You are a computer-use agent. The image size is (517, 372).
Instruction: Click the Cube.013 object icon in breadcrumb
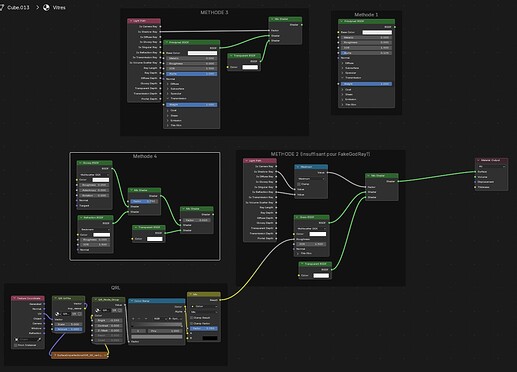point(2,7)
